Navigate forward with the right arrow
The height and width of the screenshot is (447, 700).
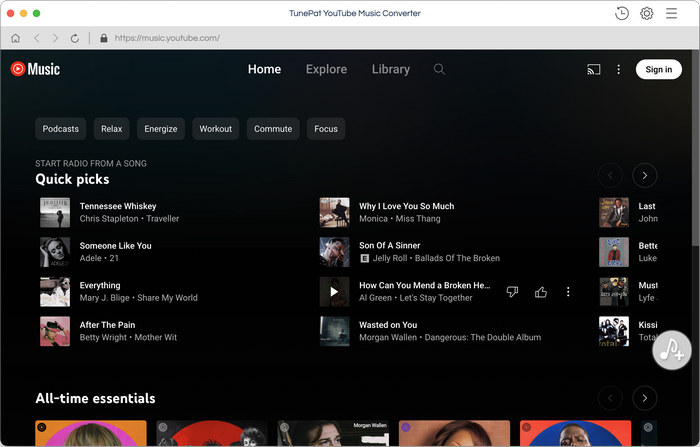tap(55, 38)
